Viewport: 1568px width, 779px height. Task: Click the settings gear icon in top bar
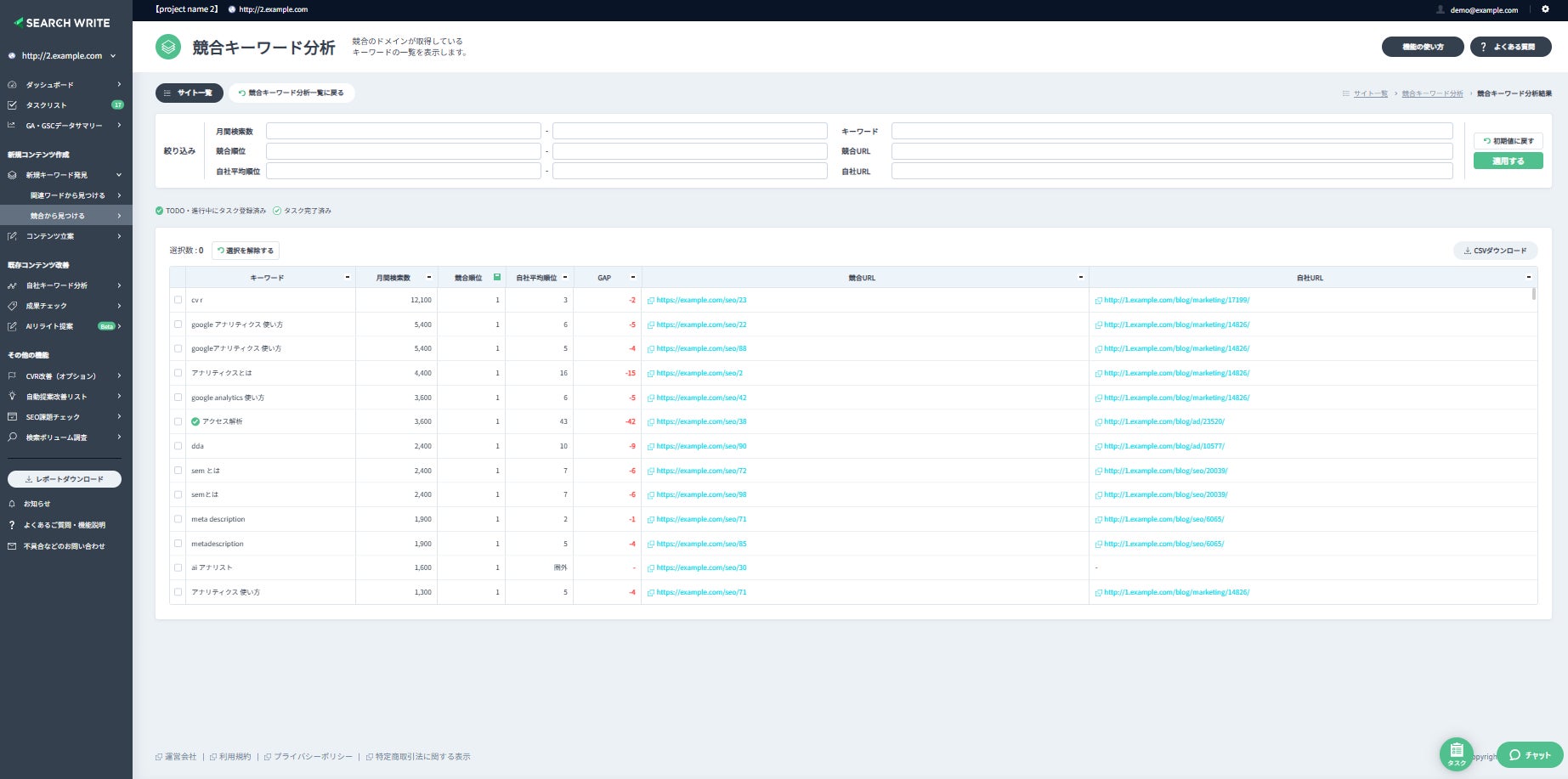1545,9
